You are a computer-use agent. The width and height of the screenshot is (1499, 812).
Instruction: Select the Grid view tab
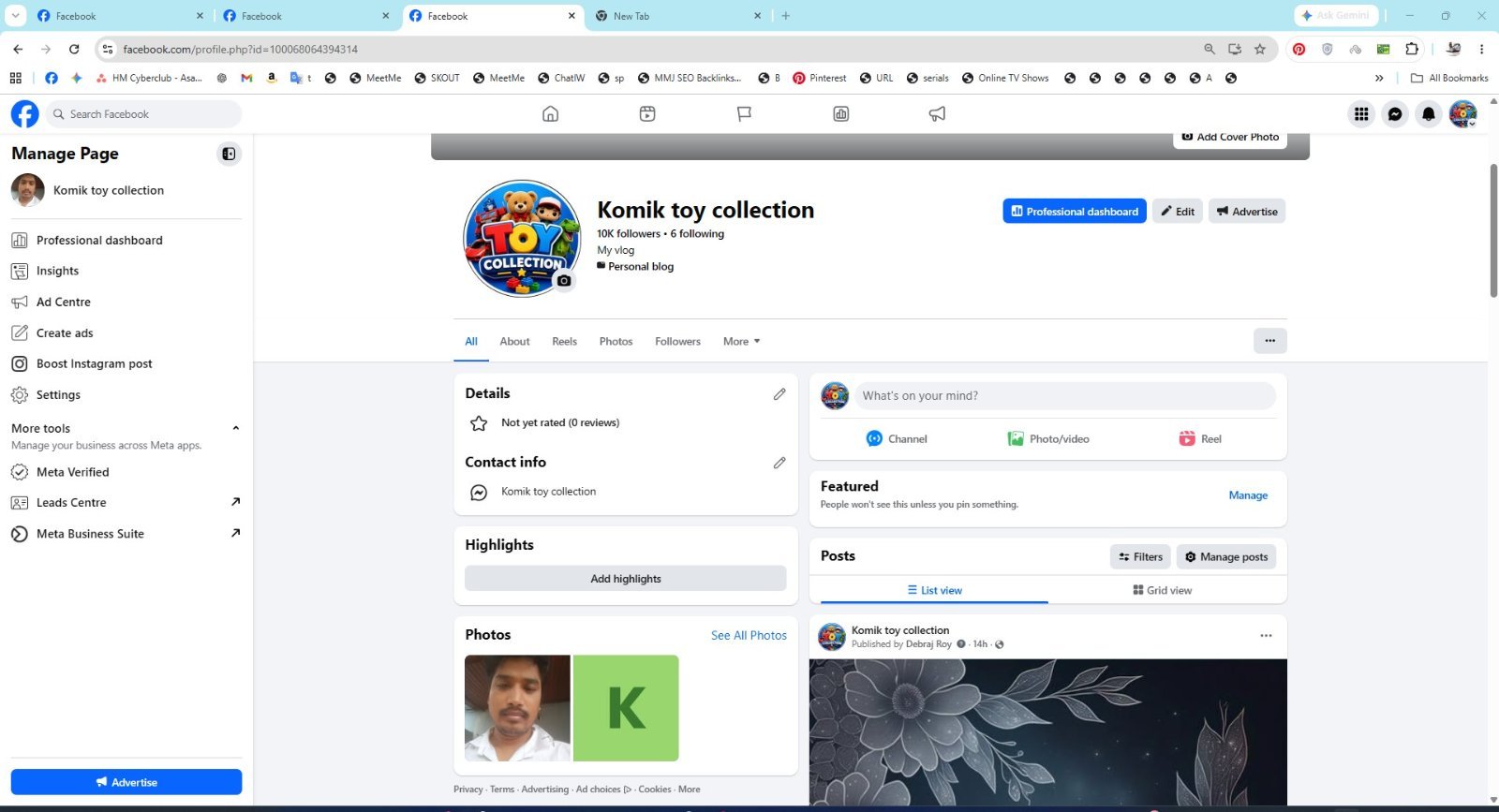(x=1162, y=590)
